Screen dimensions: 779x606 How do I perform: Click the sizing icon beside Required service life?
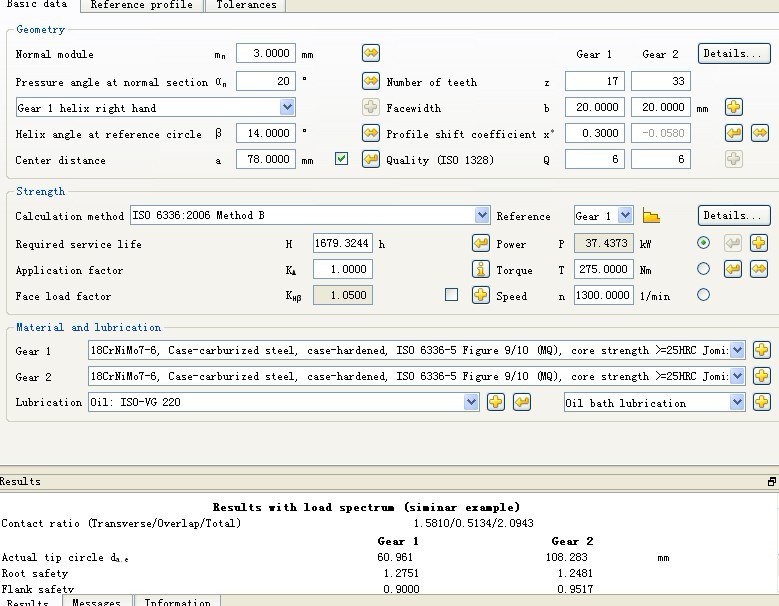point(480,243)
